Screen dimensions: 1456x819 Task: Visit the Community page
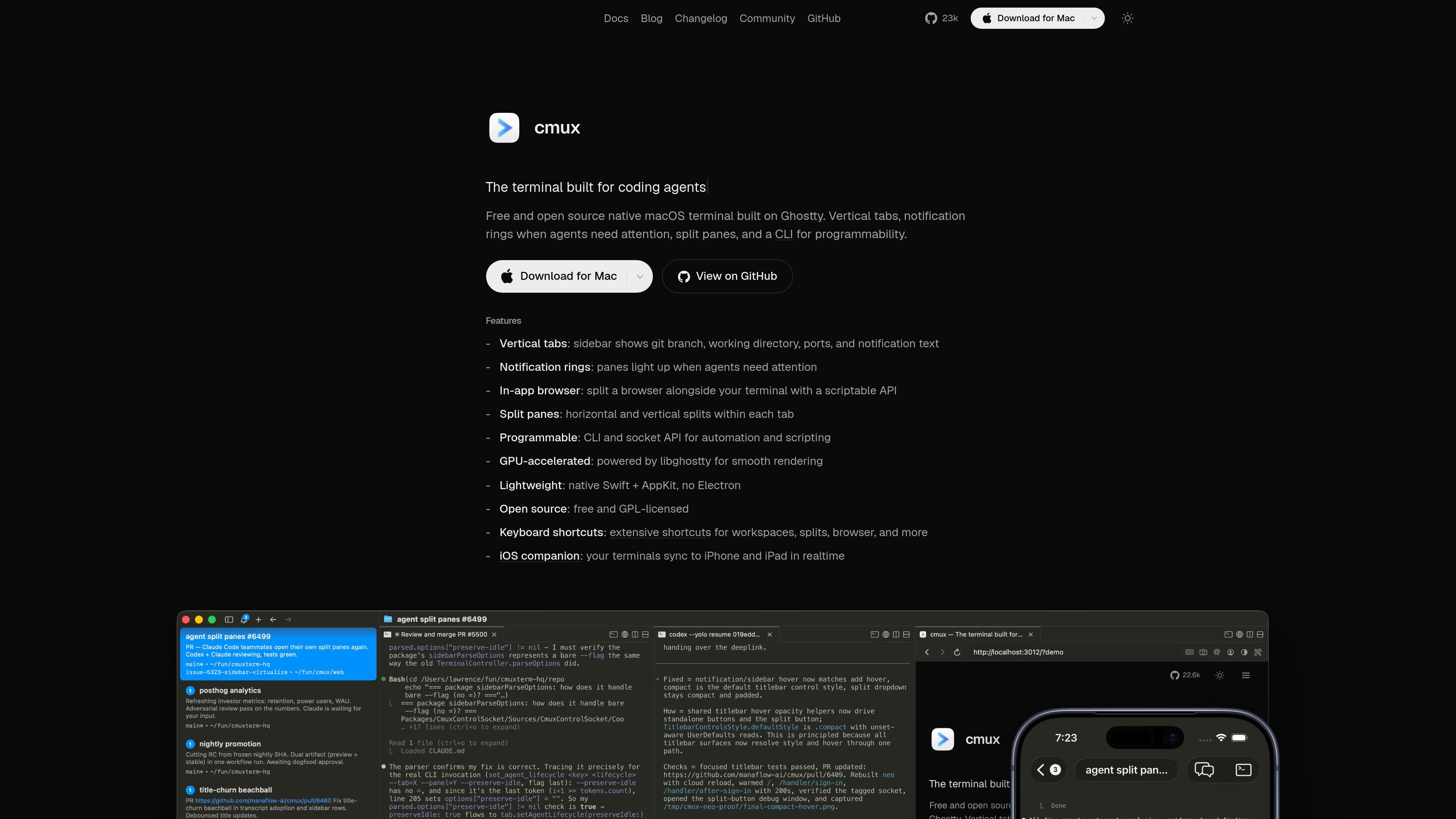(x=767, y=18)
